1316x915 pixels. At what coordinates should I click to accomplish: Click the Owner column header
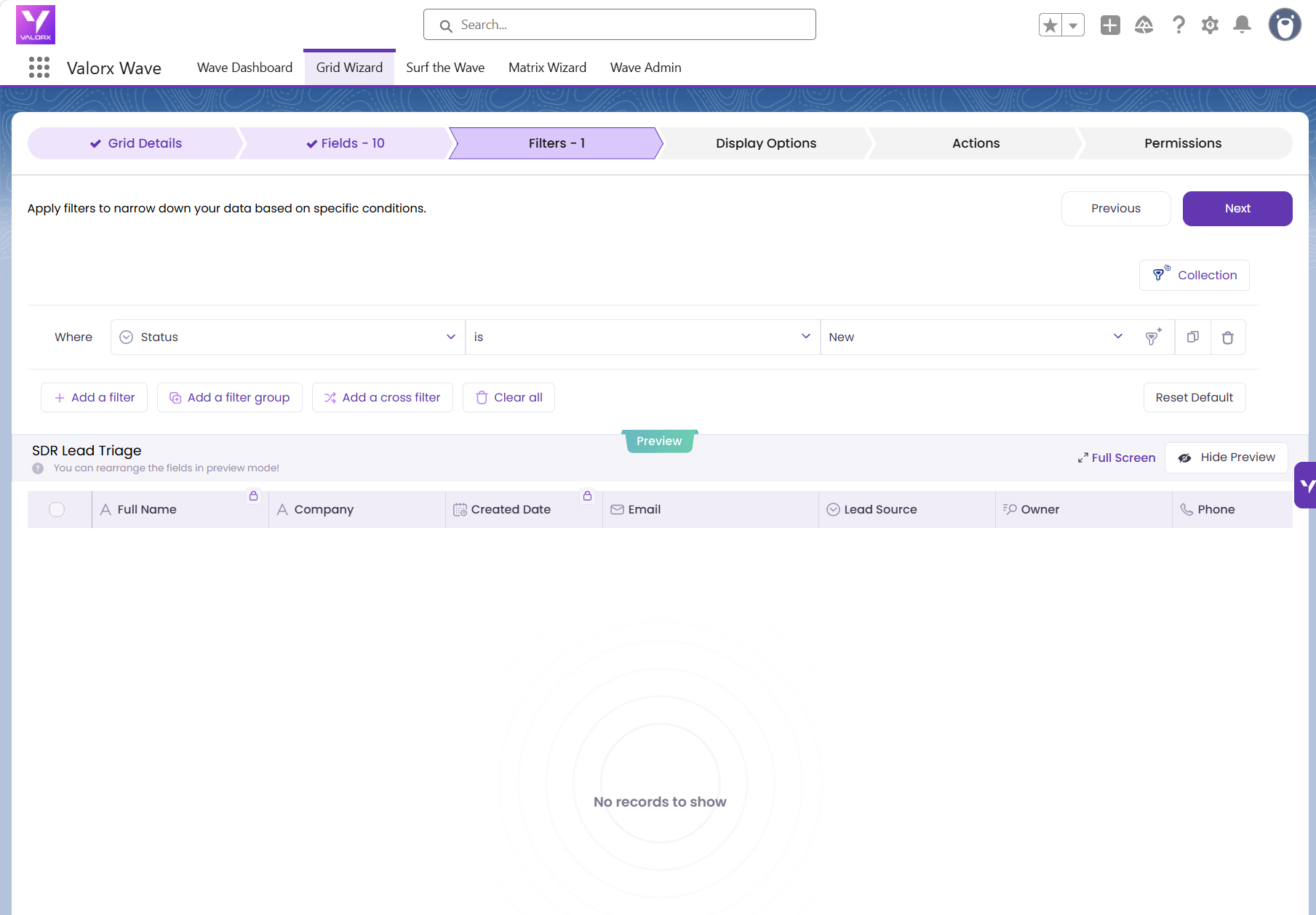click(1084, 510)
